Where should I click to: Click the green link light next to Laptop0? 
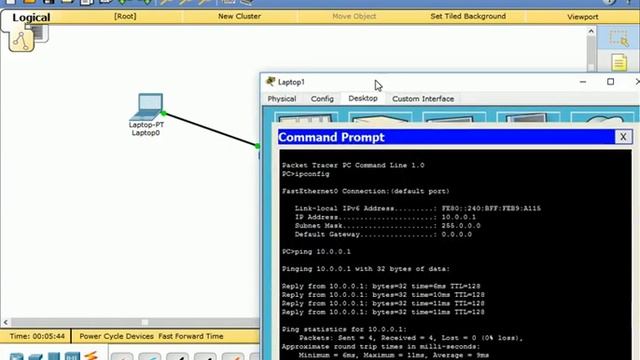(164, 113)
